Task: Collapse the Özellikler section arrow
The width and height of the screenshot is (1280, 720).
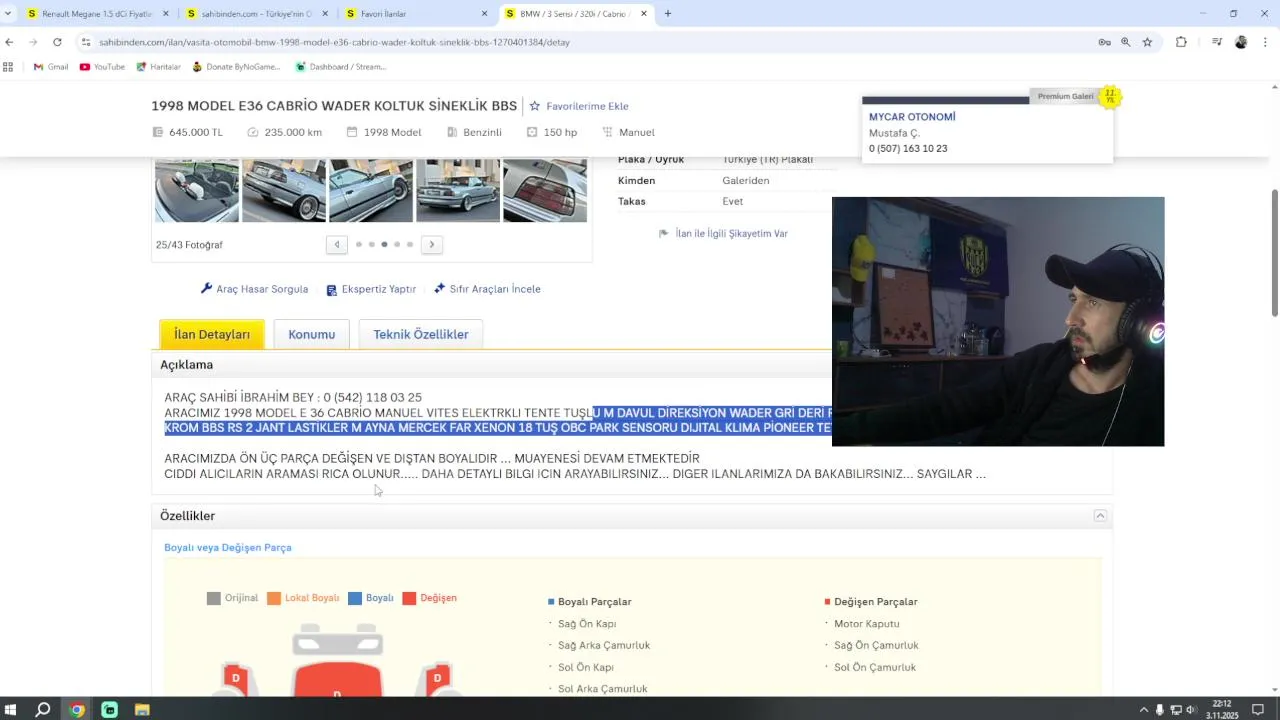Action: (x=1100, y=516)
